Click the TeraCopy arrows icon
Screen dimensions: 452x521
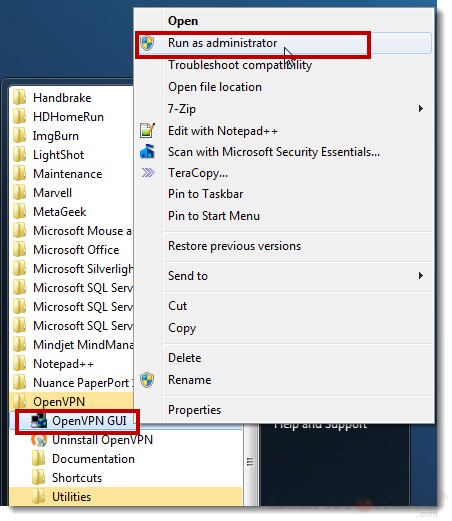(x=148, y=173)
